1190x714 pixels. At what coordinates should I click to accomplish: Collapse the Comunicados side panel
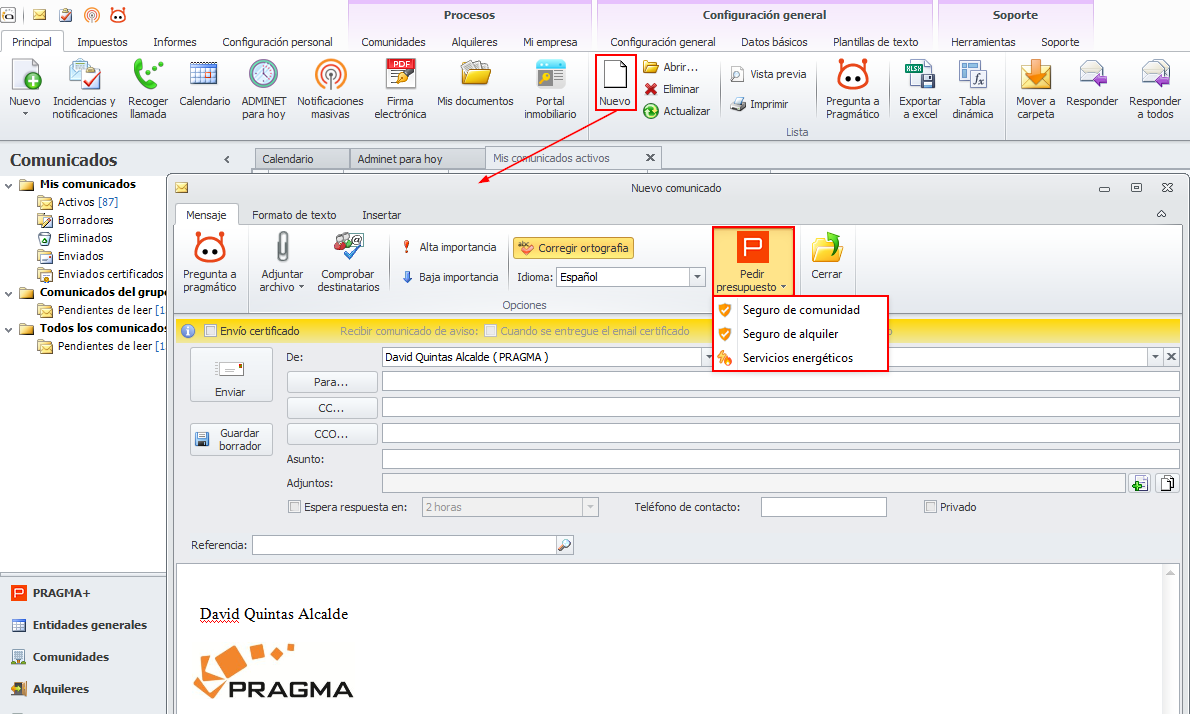click(x=227, y=159)
